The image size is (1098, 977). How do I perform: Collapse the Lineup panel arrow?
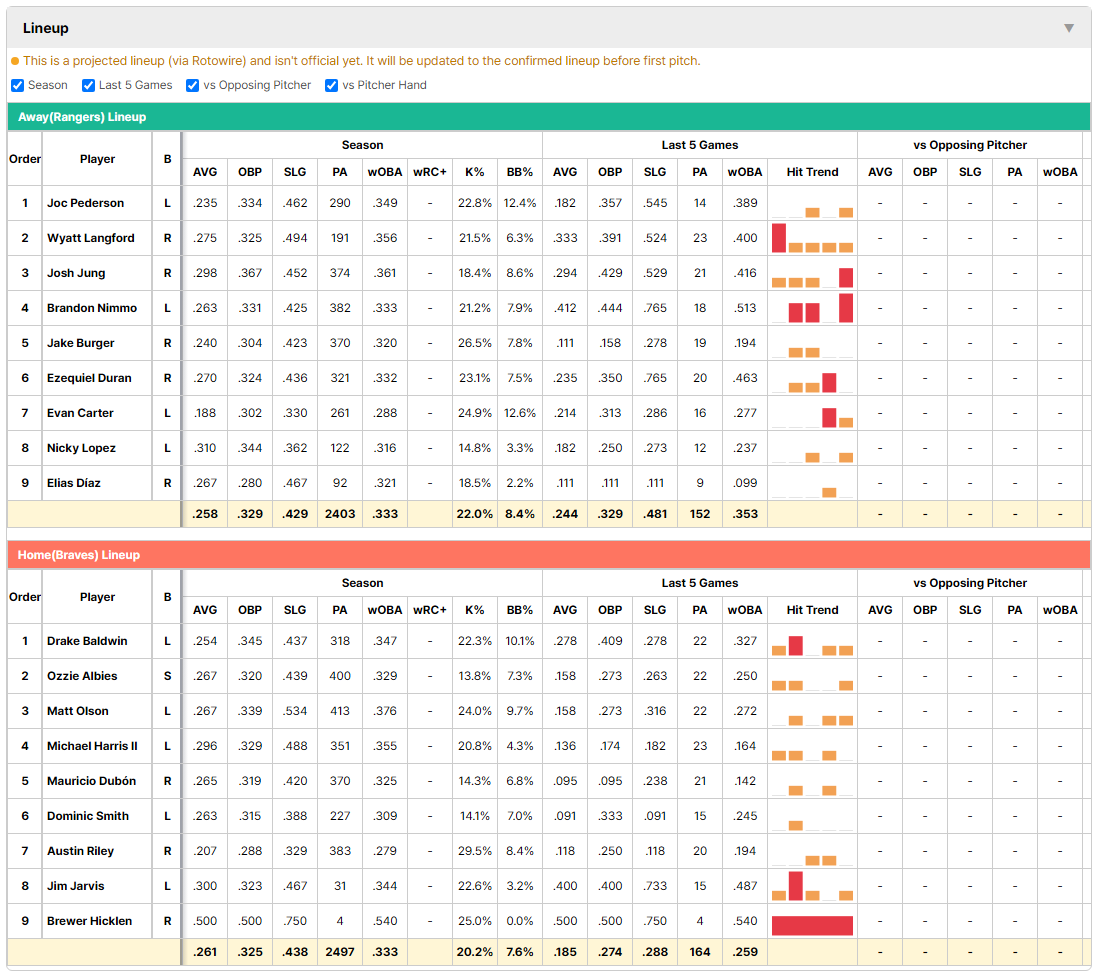tap(1069, 28)
